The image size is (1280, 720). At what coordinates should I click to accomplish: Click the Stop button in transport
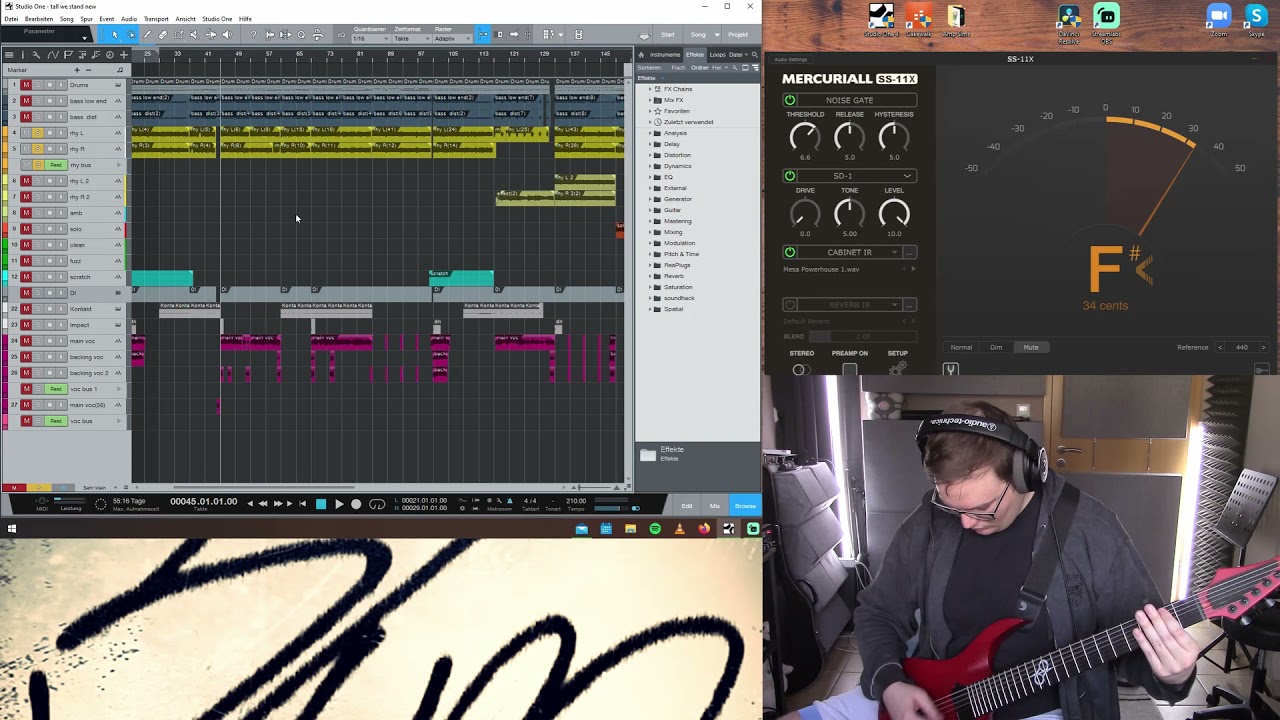321,504
